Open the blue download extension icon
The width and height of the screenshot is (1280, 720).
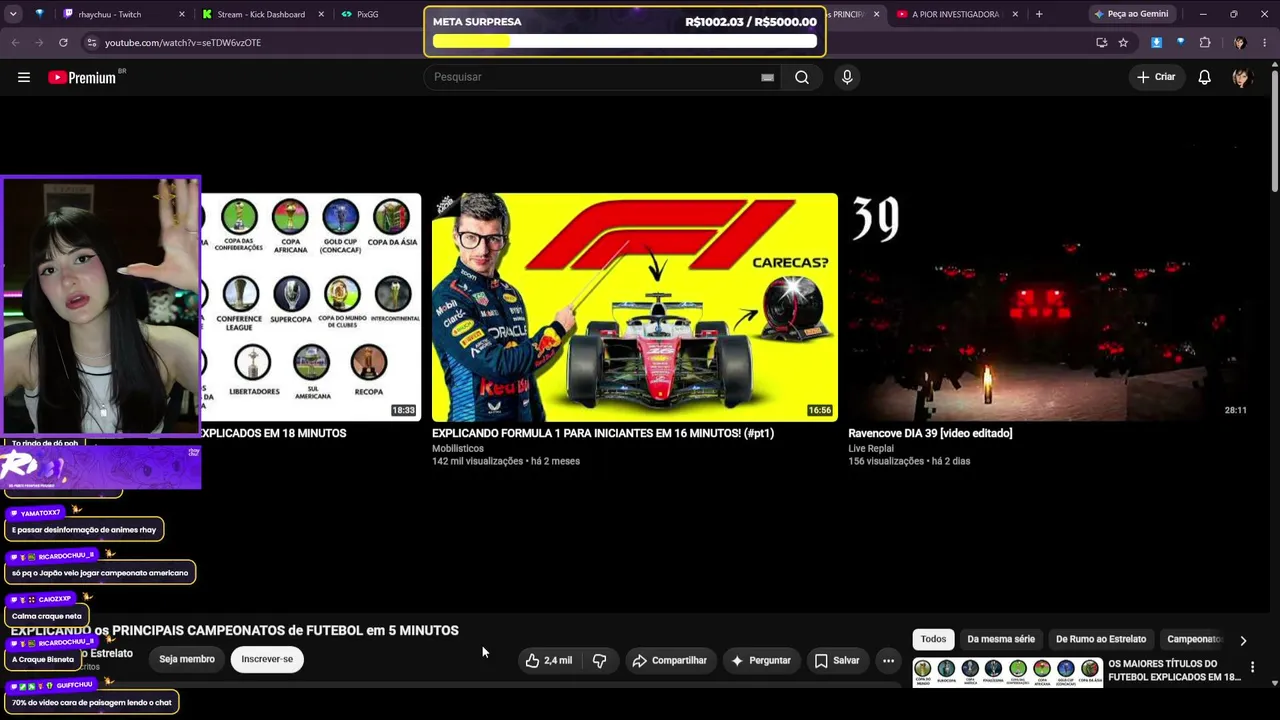[1157, 43]
